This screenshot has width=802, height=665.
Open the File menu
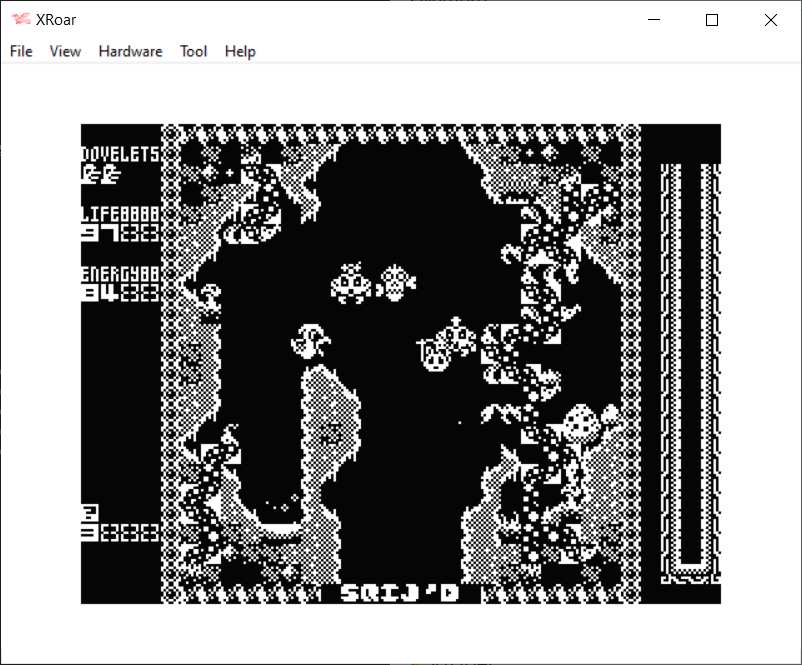coord(21,51)
